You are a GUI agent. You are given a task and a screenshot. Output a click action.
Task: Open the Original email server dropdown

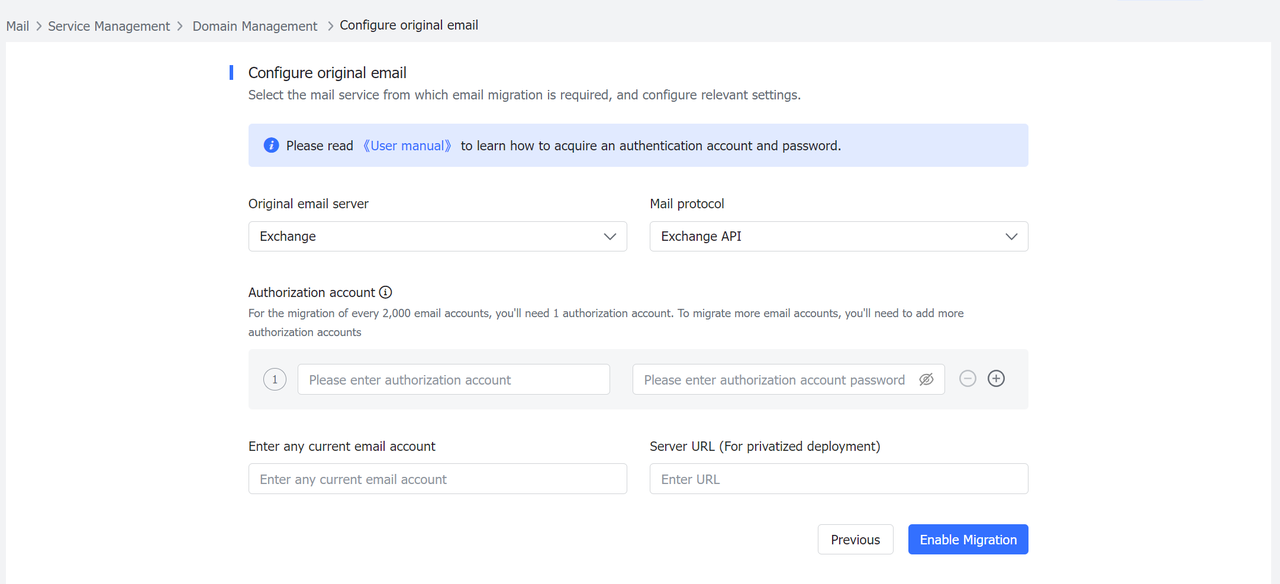438,237
